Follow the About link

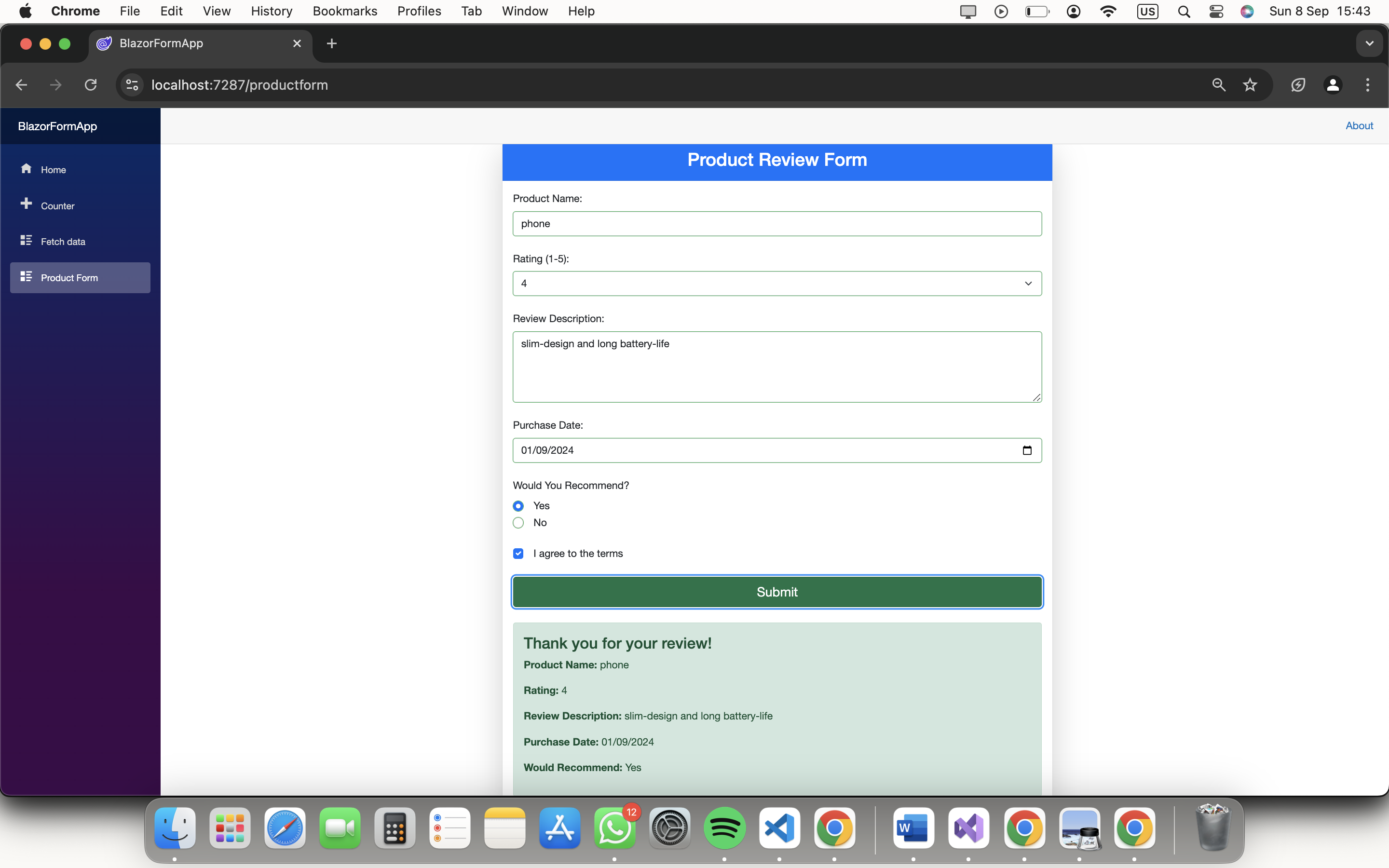pos(1359,126)
